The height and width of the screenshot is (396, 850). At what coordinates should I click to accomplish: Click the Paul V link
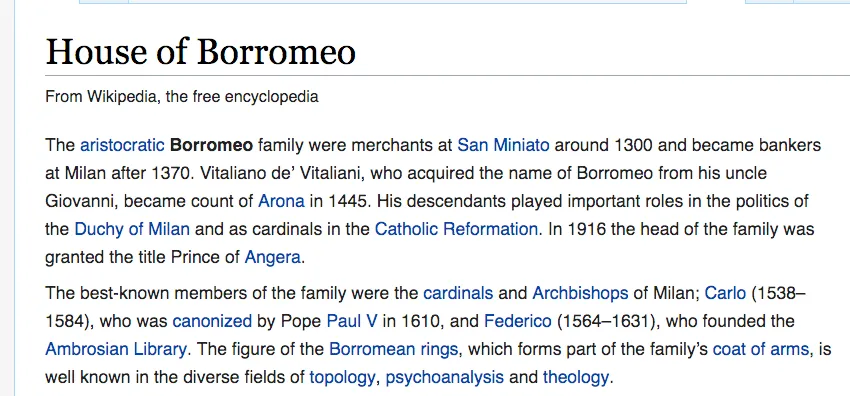pyautogui.click(x=351, y=321)
